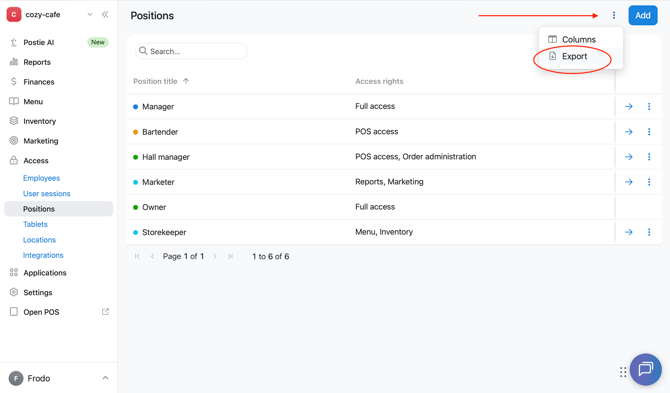Open Hall manager position via arrow
The image size is (670, 393).
click(x=629, y=157)
